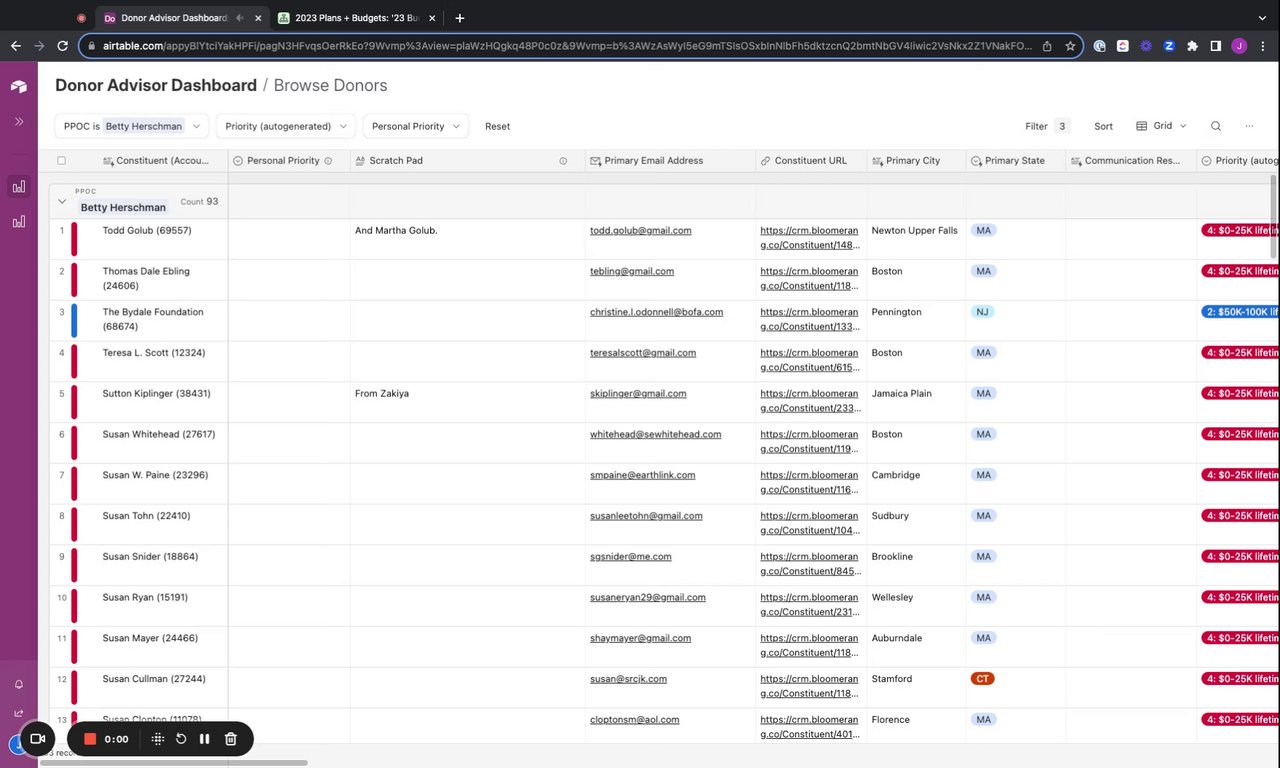
Task: Click Susan Whitehead's constituent URL link
Action: coord(809,441)
